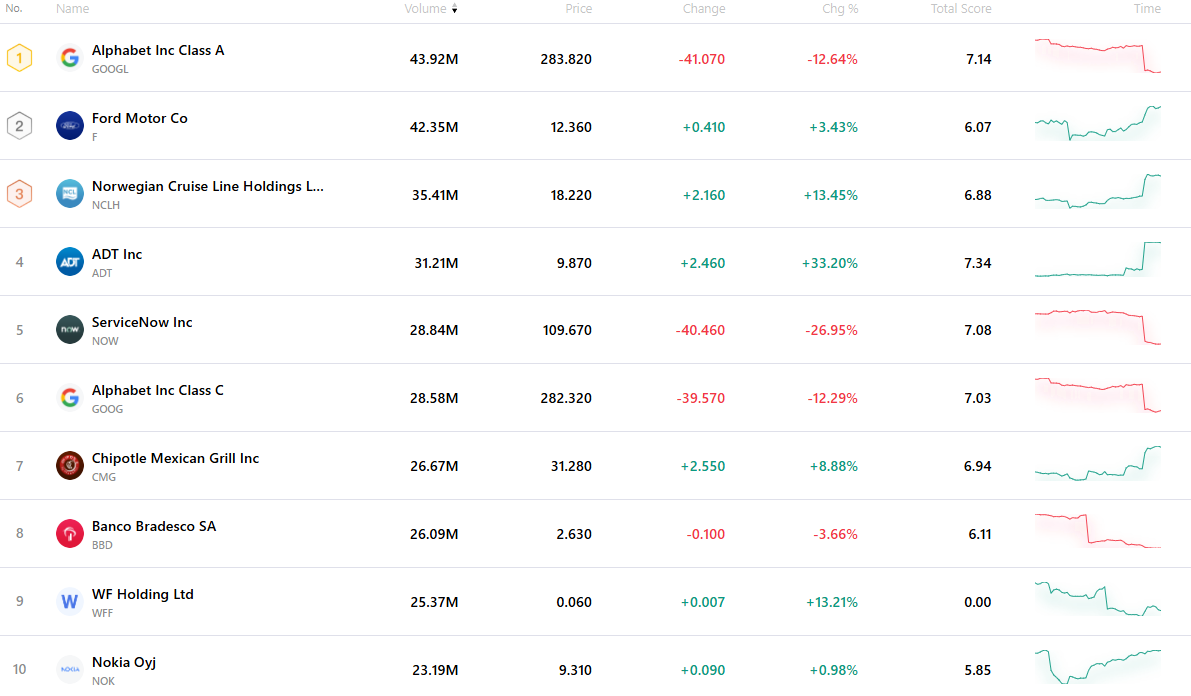
Task: Click the rank 2 silver badge
Action: point(20,126)
